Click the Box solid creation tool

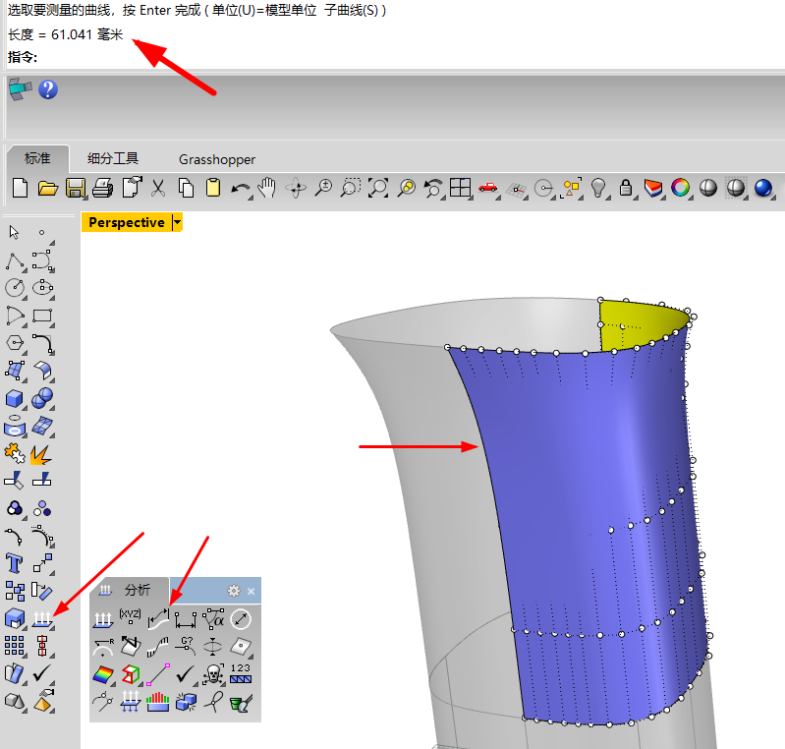[15, 399]
